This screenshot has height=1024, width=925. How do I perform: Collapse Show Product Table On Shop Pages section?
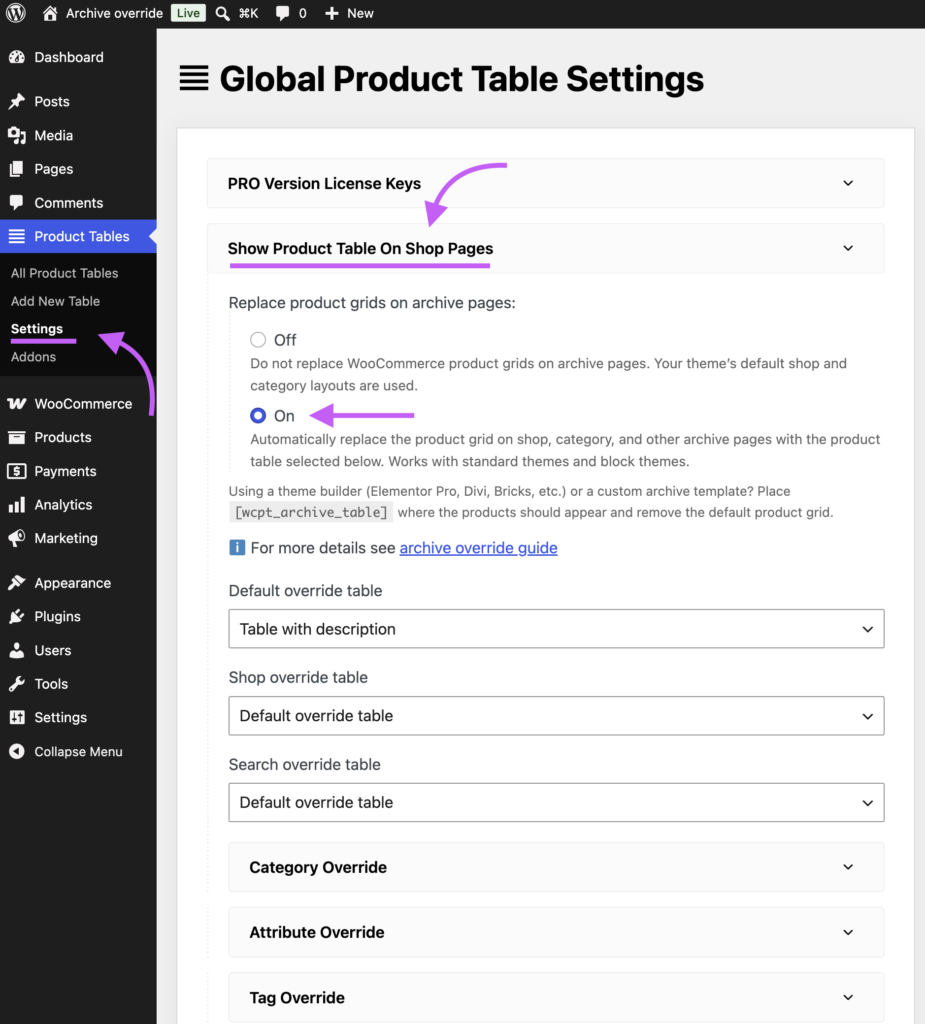545,248
